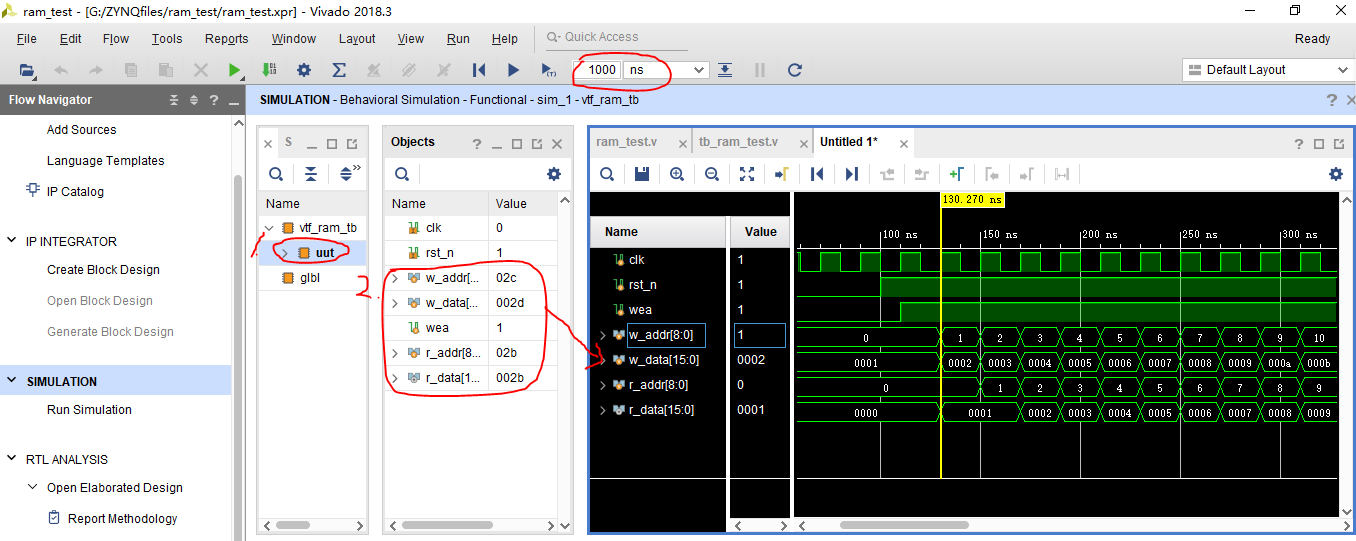
Task: Click the green Run Implementation arrow icon
Action: click(234, 70)
